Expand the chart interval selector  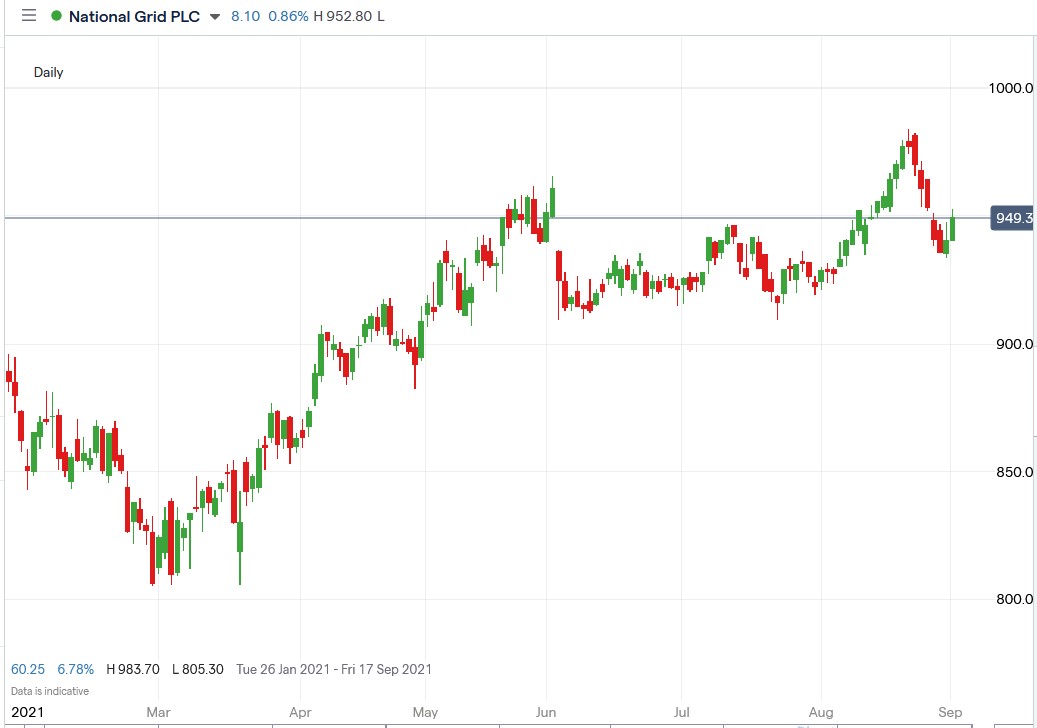[49, 72]
